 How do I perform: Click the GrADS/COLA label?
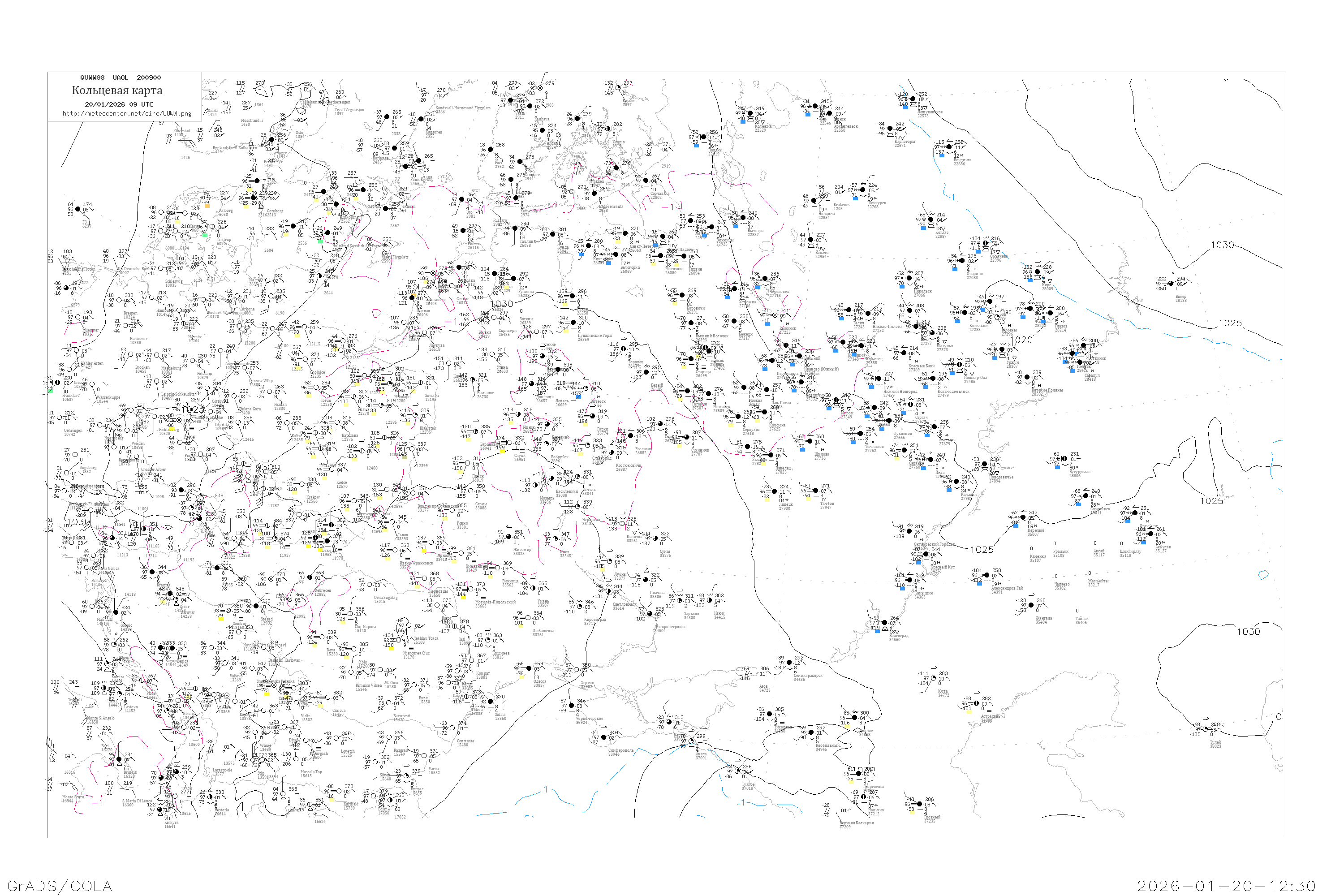(x=60, y=886)
